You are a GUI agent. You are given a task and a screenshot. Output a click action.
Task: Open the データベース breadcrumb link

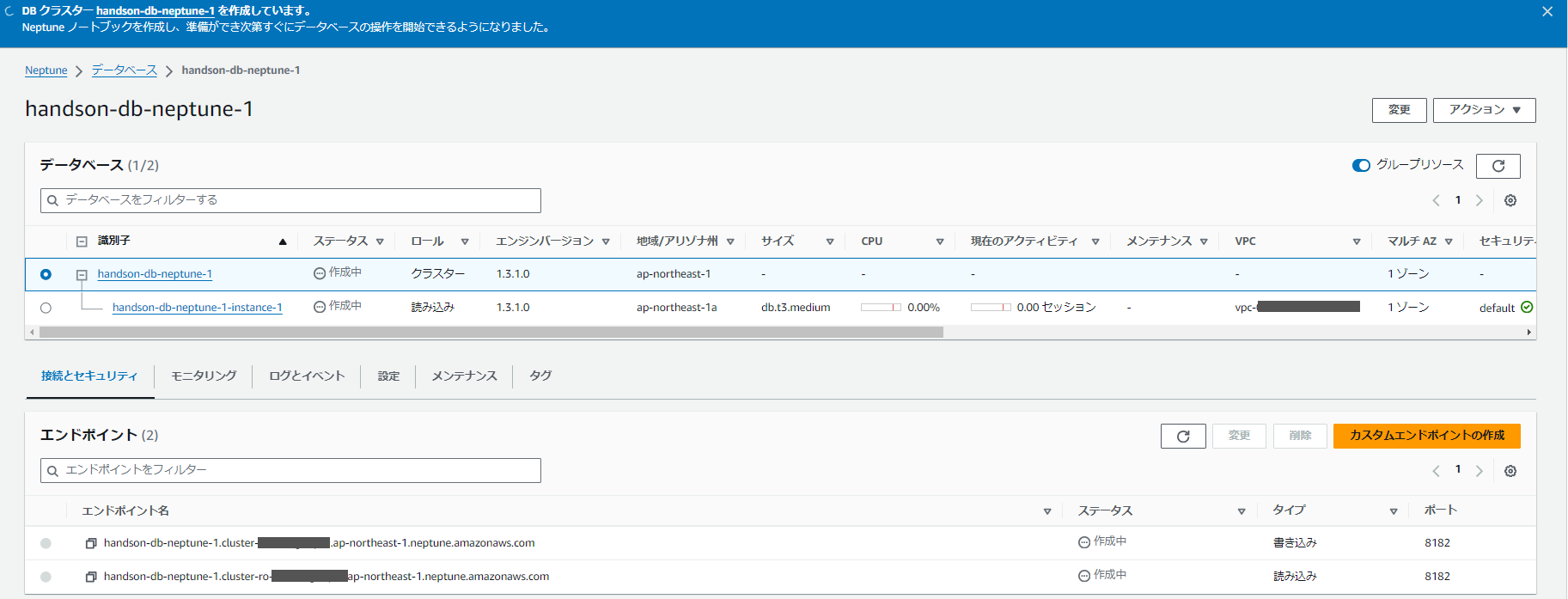125,70
